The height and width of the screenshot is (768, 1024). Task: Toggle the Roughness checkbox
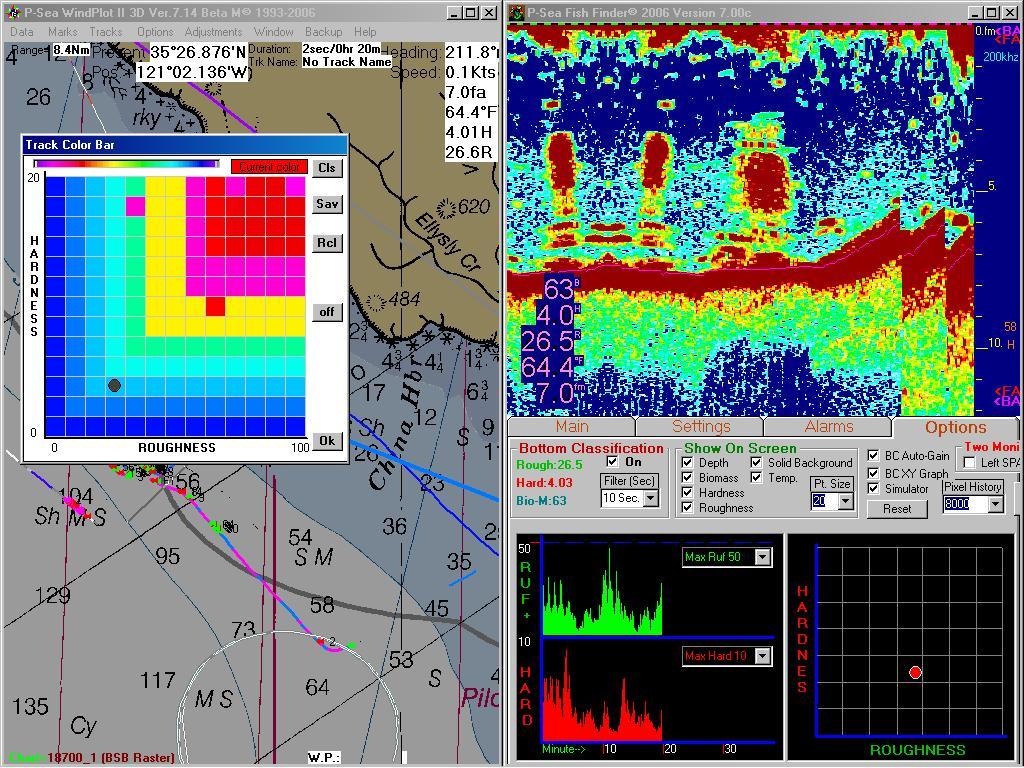687,507
